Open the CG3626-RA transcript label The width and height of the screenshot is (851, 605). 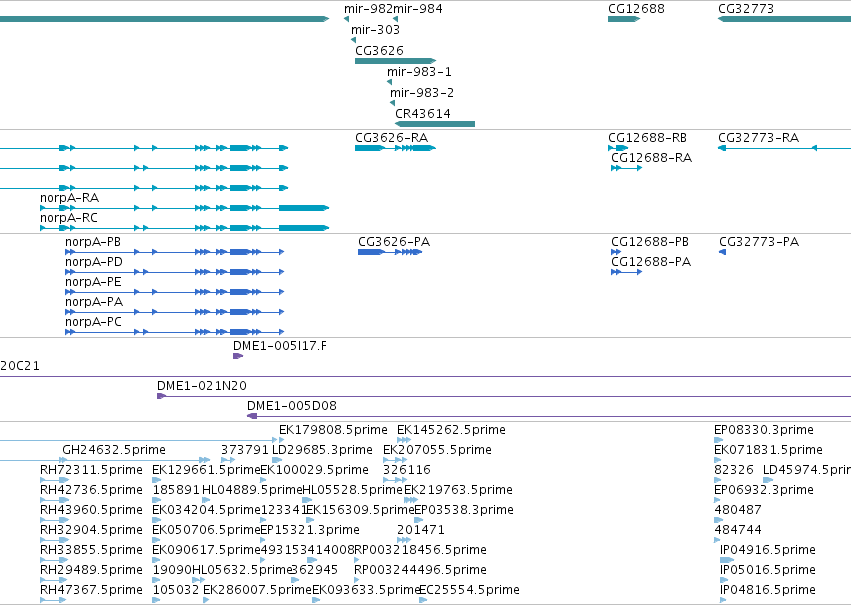coord(391,138)
